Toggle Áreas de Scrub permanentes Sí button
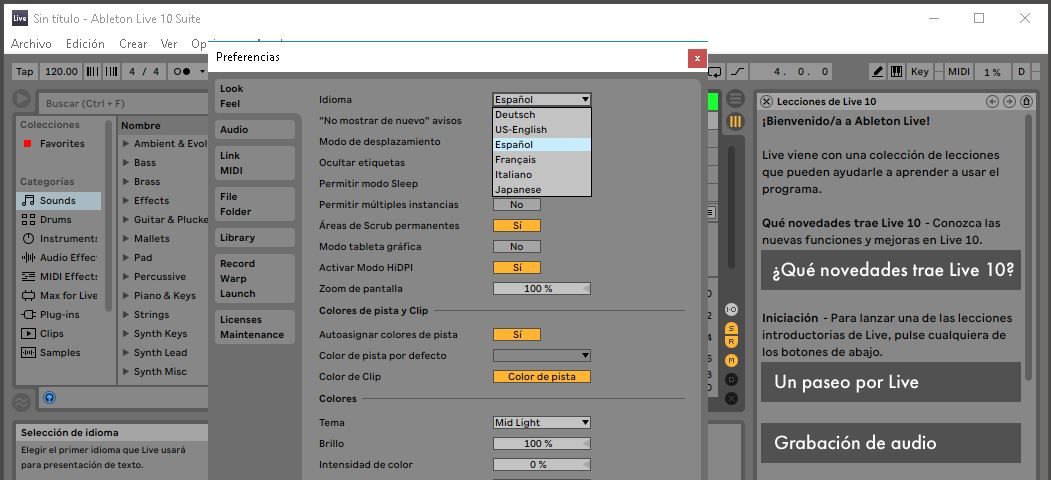Viewport: 1051px width, 480px height. click(x=517, y=226)
